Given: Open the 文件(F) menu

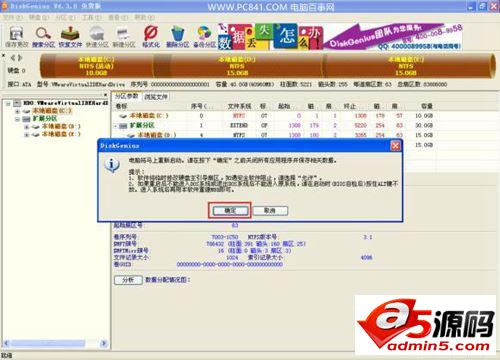Looking at the screenshot, I should pyautogui.click(x=13, y=17).
